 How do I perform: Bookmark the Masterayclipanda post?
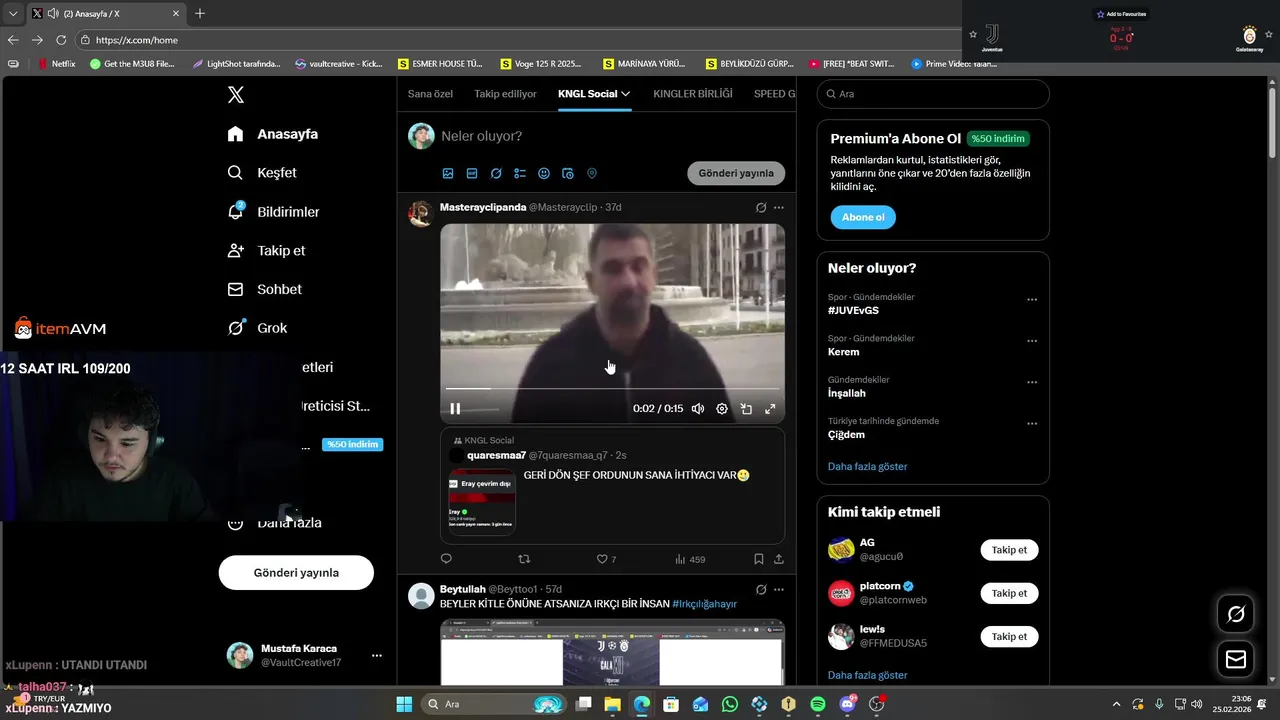(x=759, y=559)
